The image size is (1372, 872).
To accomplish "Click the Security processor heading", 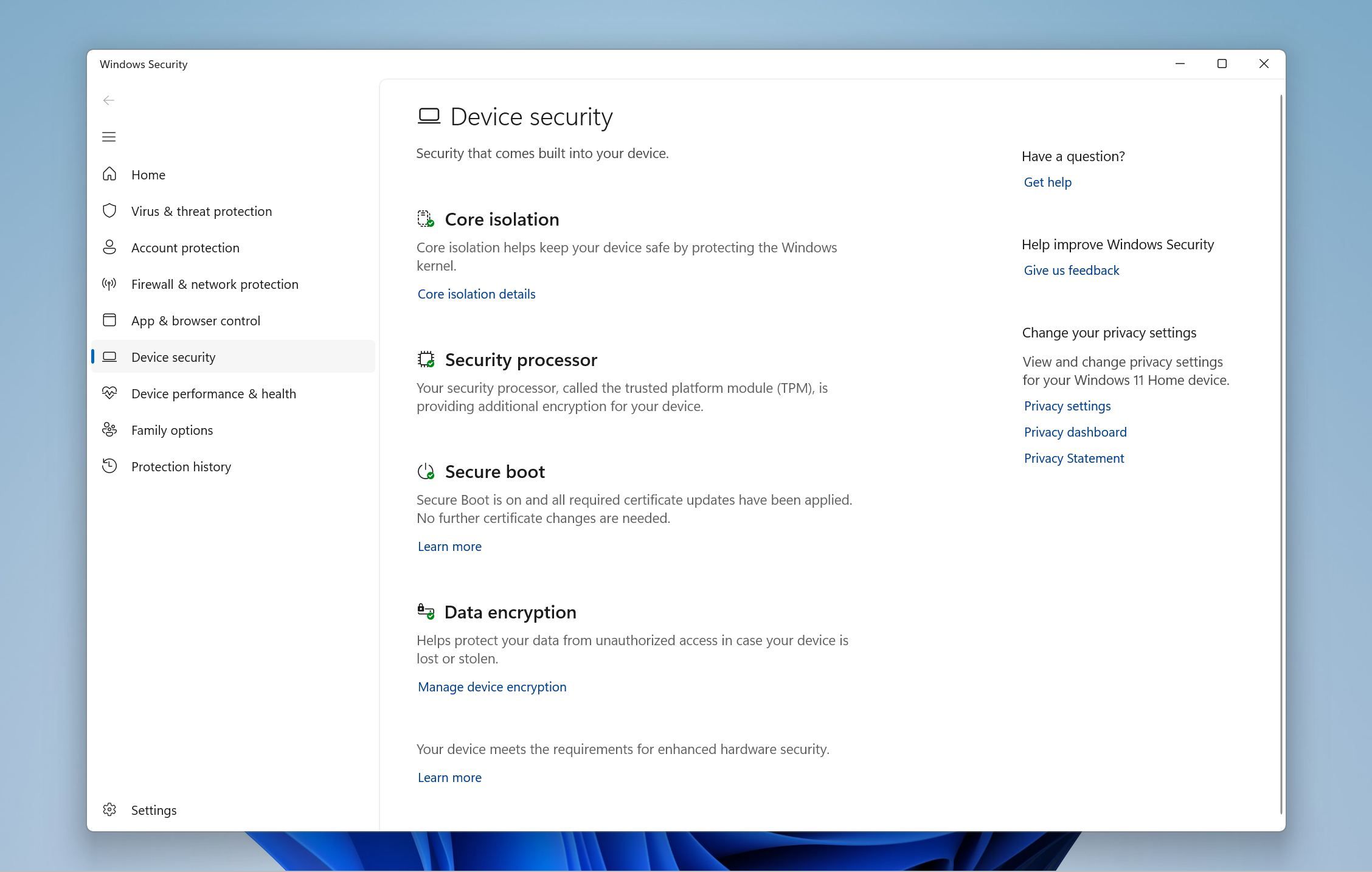I will 521,359.
